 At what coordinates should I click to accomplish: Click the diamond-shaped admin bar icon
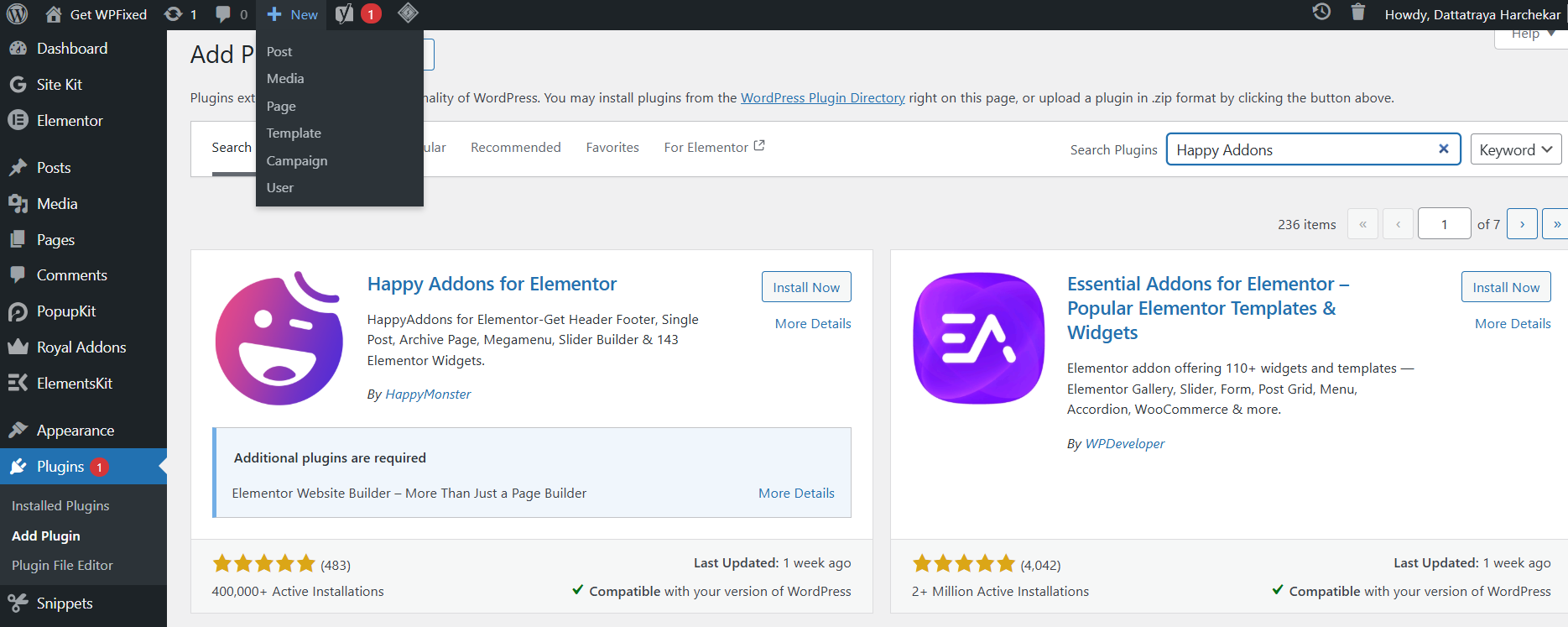point(408,13)
